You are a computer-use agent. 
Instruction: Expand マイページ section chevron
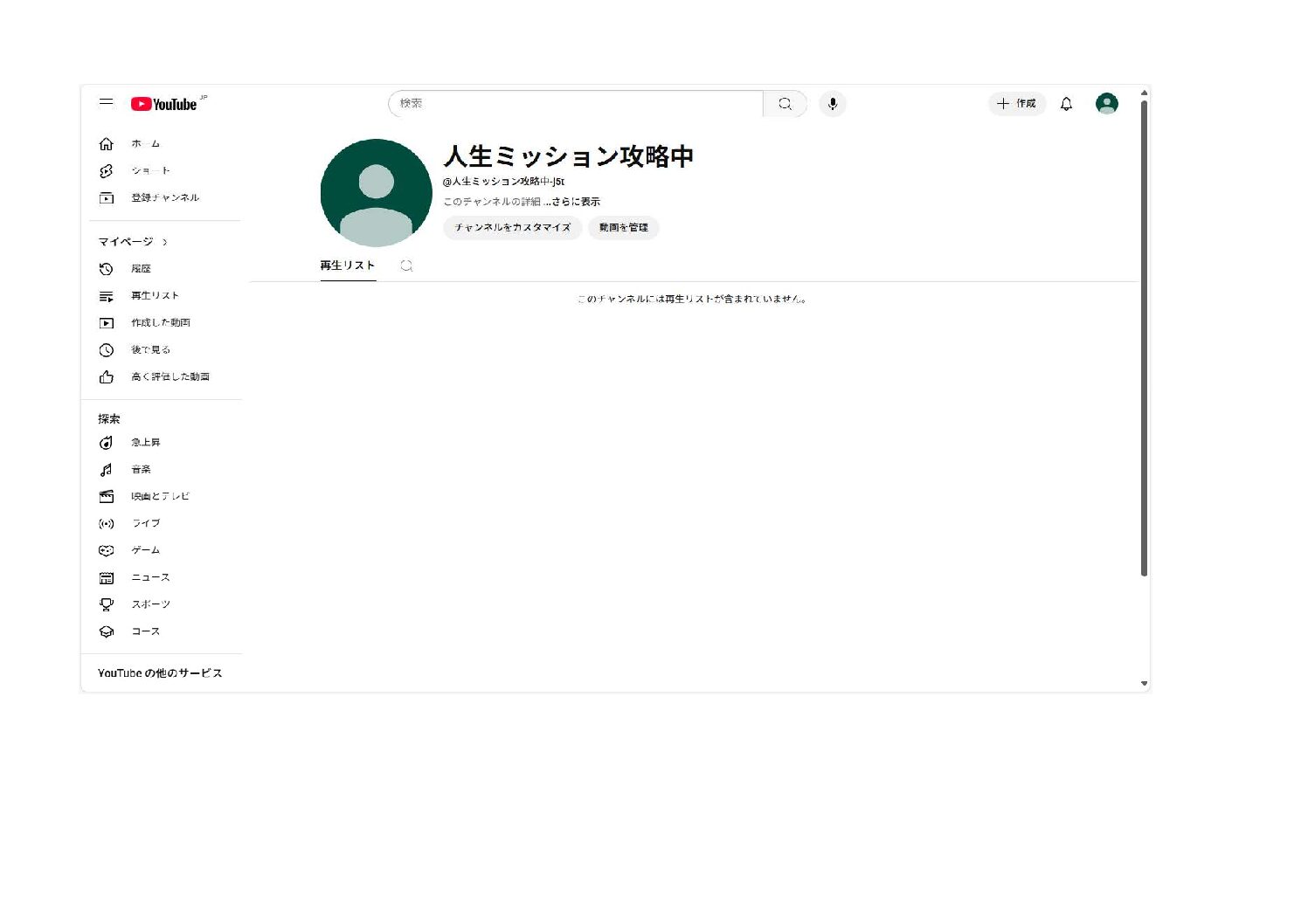click(165, 242)
